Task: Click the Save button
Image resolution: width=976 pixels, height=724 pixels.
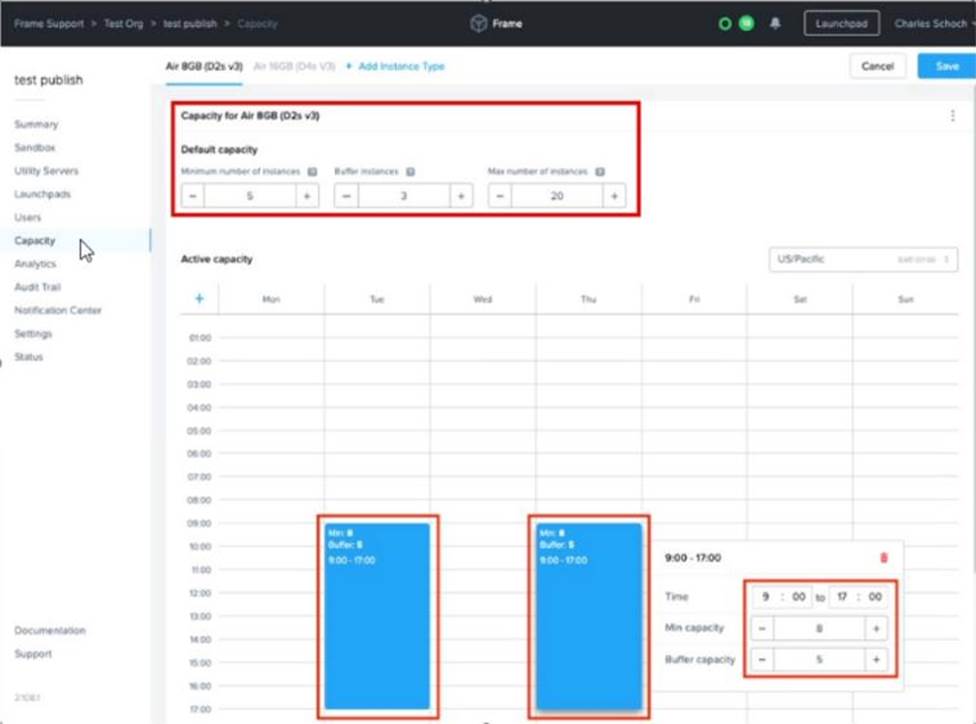Action: [946, 66]
